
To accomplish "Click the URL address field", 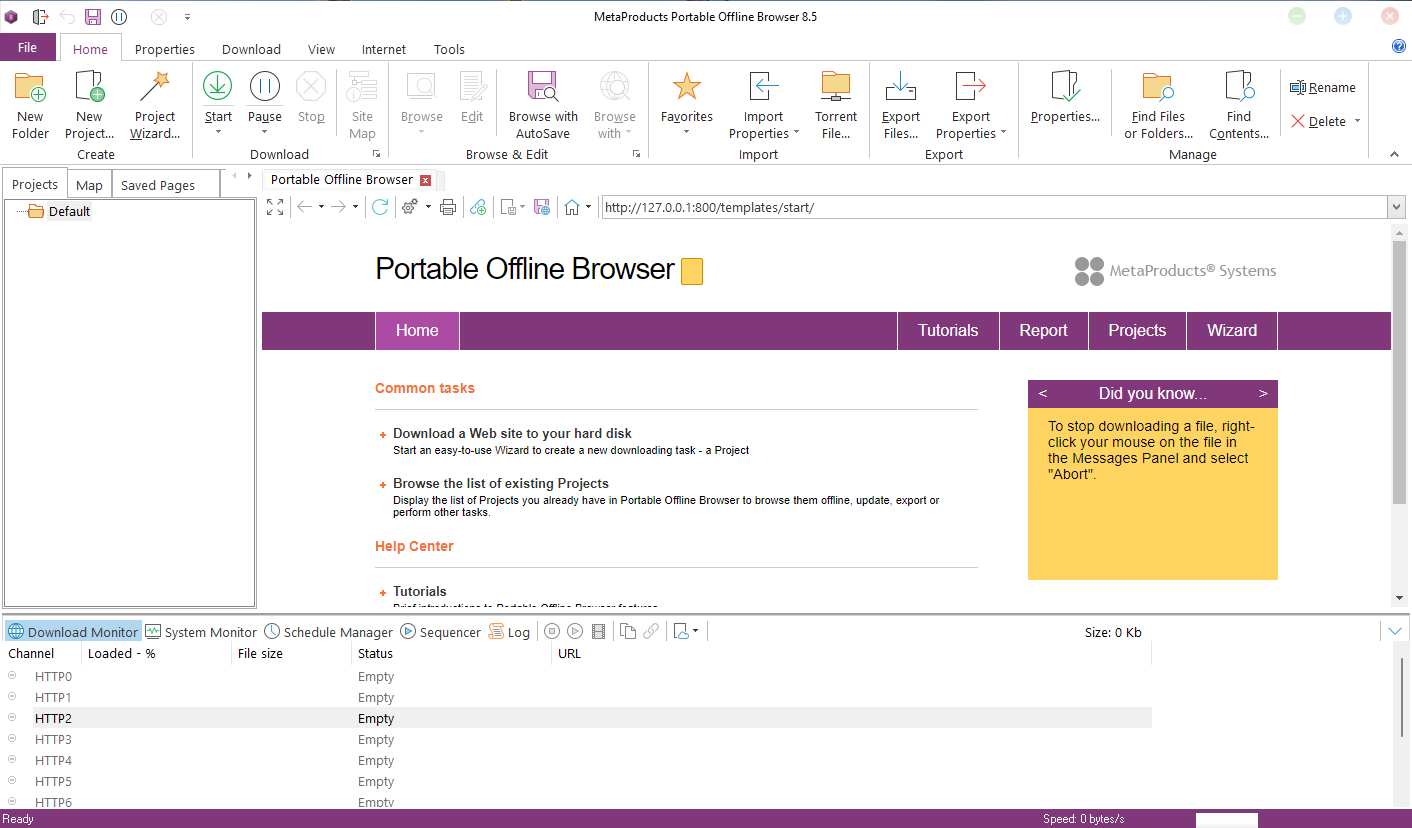I will click(994, 207).
